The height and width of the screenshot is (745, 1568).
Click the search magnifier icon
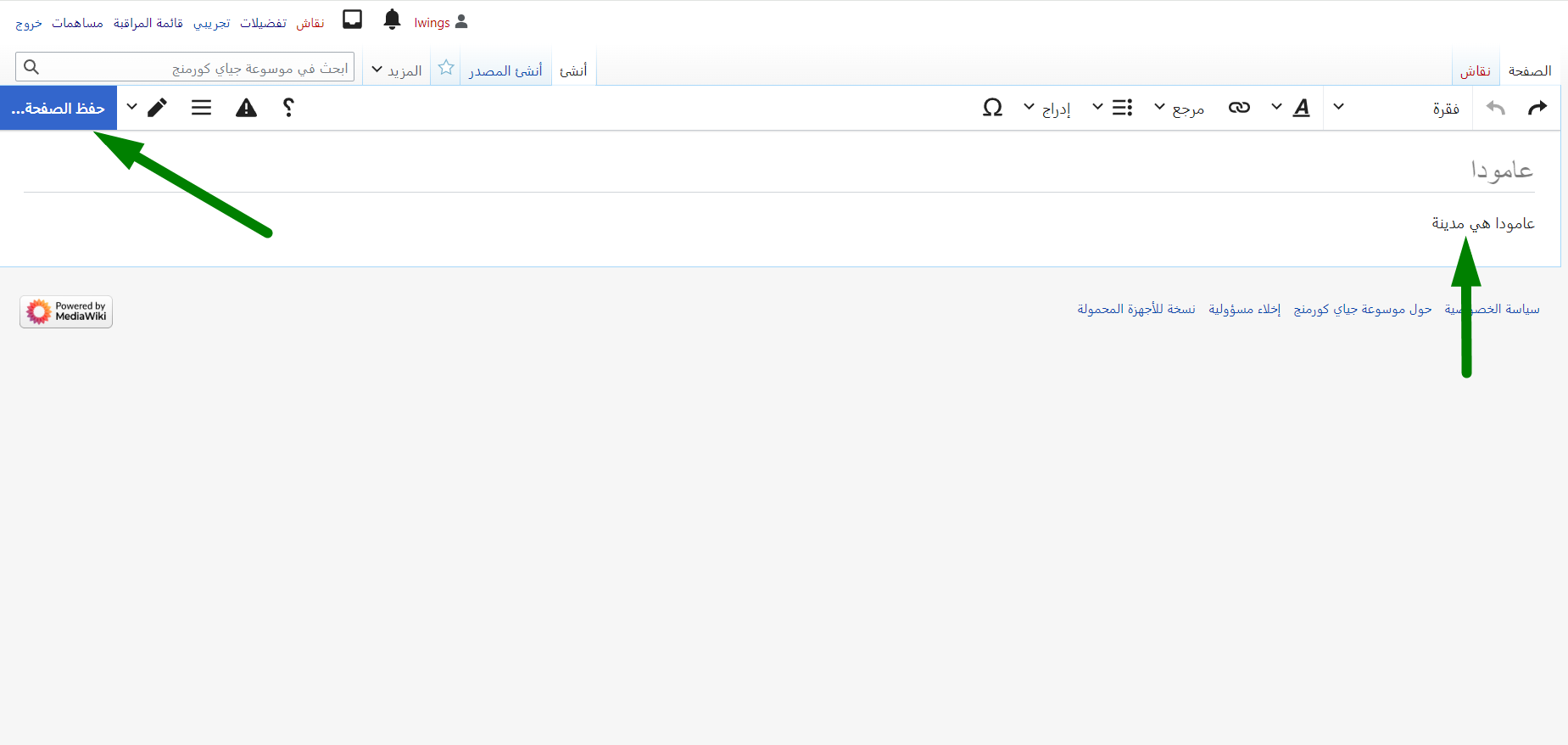coord(31,67)
